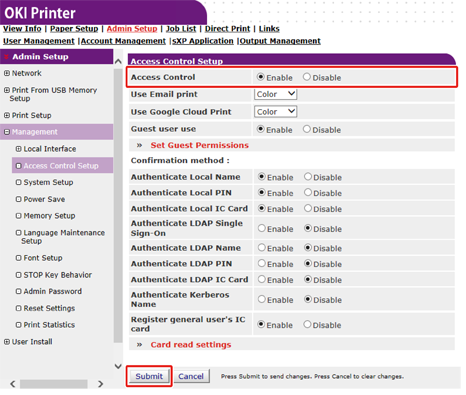Open the Use Google Cloud Print dropdown
The height and width of the screenshot is (395, 466).
click(275, 112)
